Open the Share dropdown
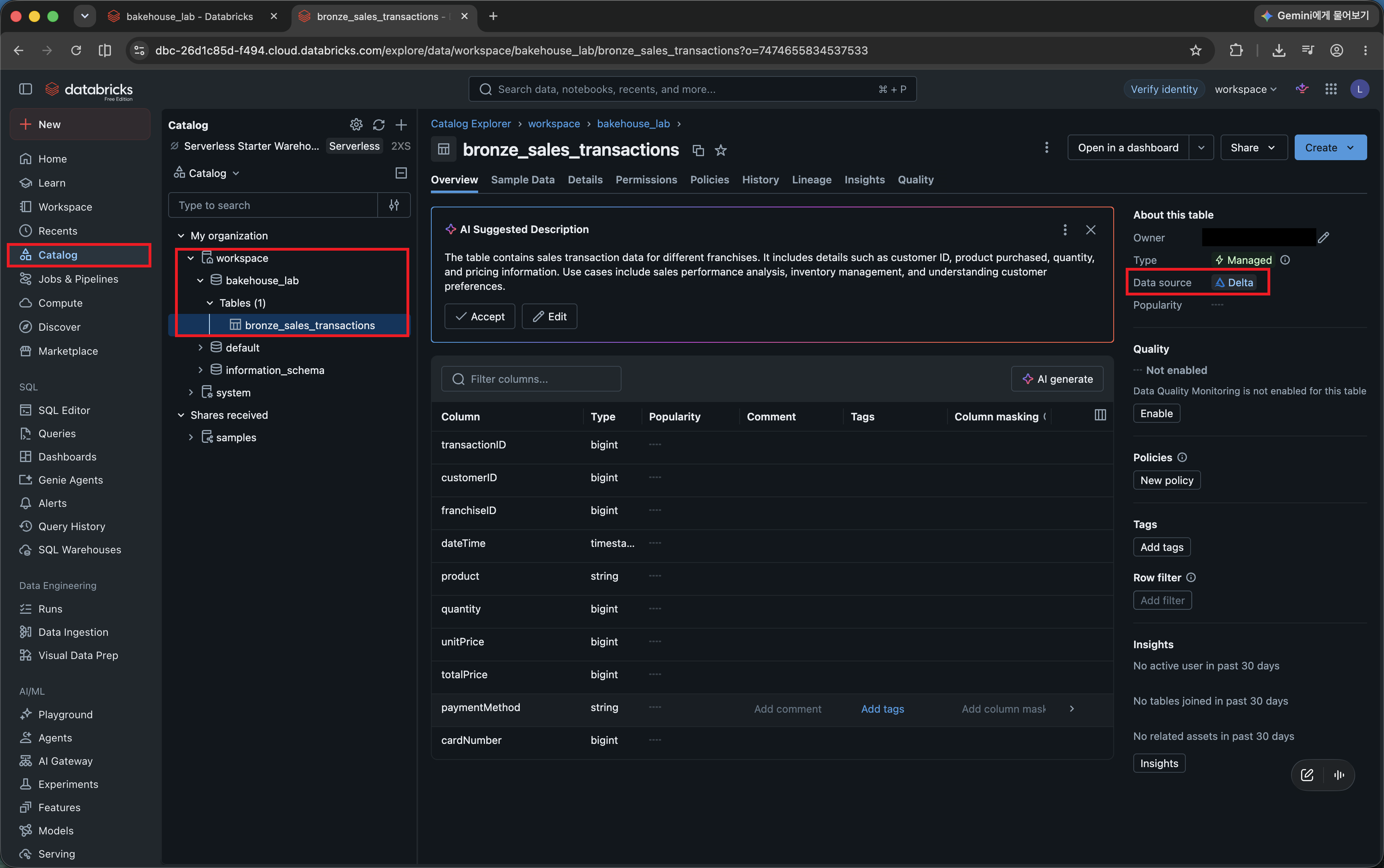 (1254, 148)
